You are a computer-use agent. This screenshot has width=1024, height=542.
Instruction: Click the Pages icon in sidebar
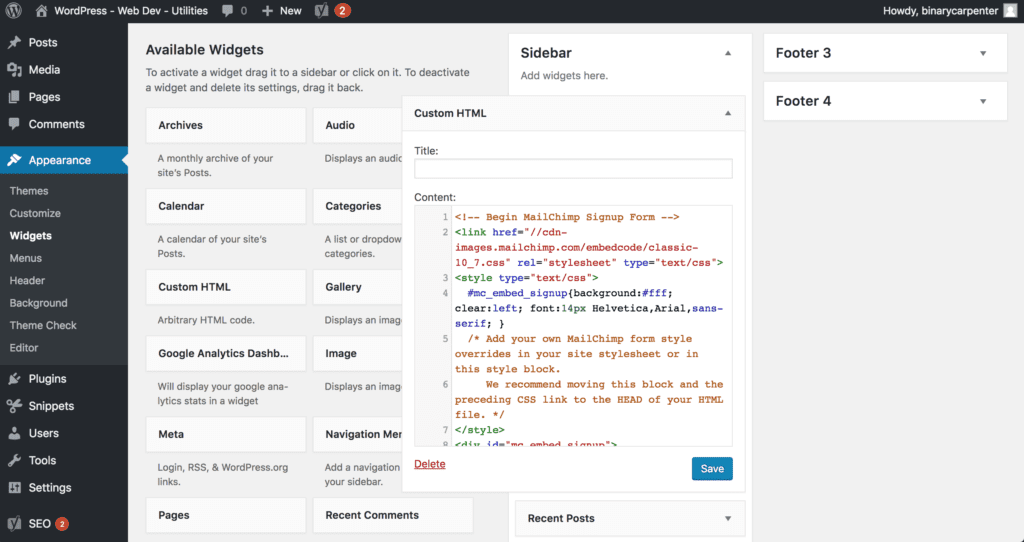(14, 97)
